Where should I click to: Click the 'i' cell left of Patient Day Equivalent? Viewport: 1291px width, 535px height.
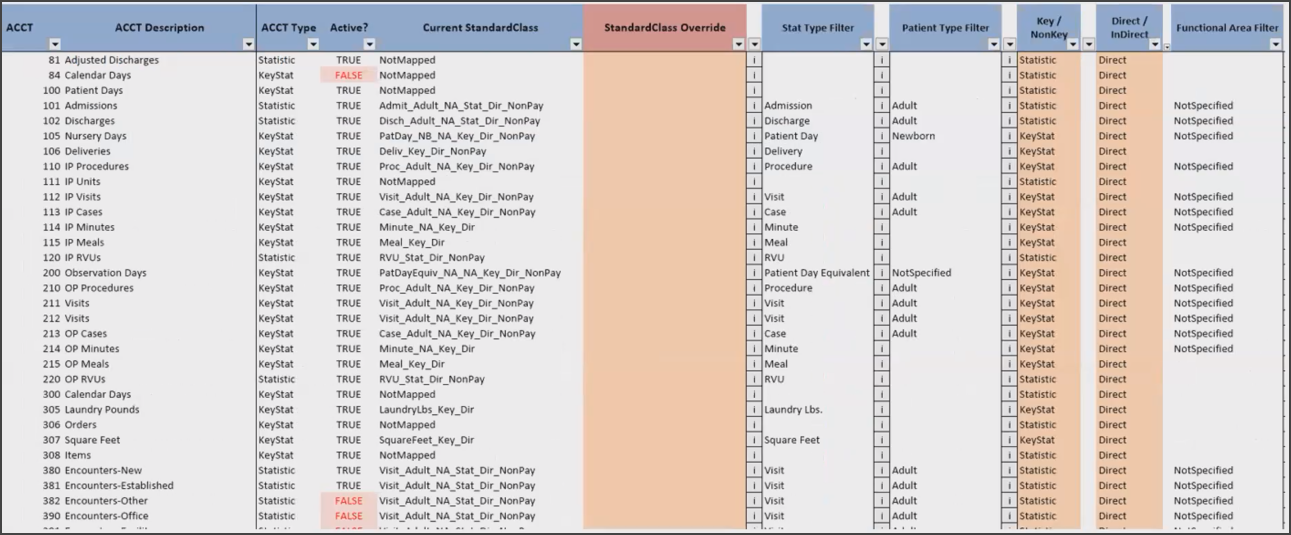click(x=754, y=273)
